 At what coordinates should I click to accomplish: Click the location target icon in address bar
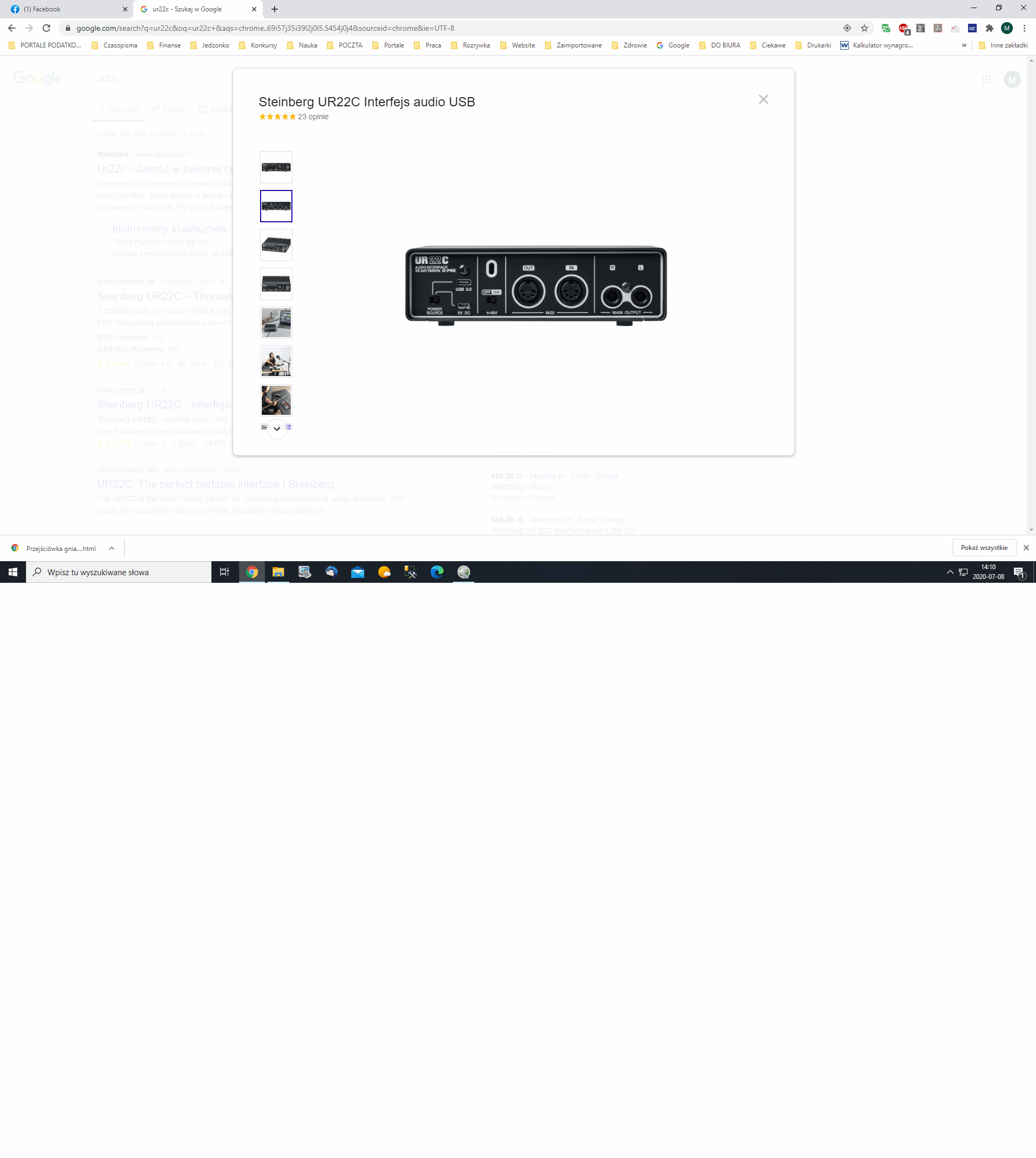847,28
